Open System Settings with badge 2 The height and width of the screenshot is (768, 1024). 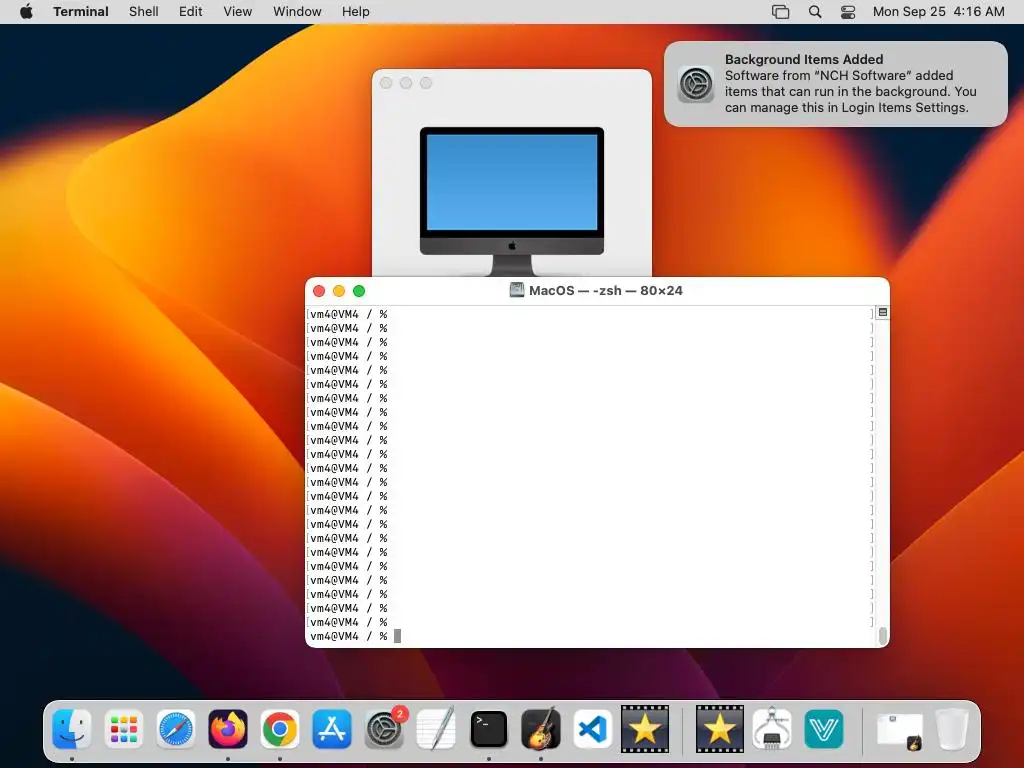pos(384,728)
